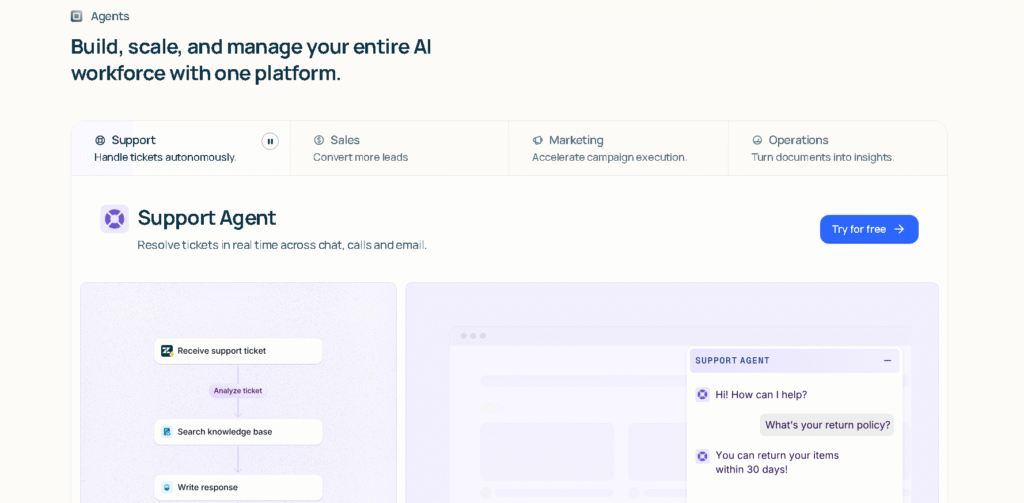Image resolution: width=1024 pixels, height=503 pixels.
Task: Click the Operations tab icon
Action: 757,140
